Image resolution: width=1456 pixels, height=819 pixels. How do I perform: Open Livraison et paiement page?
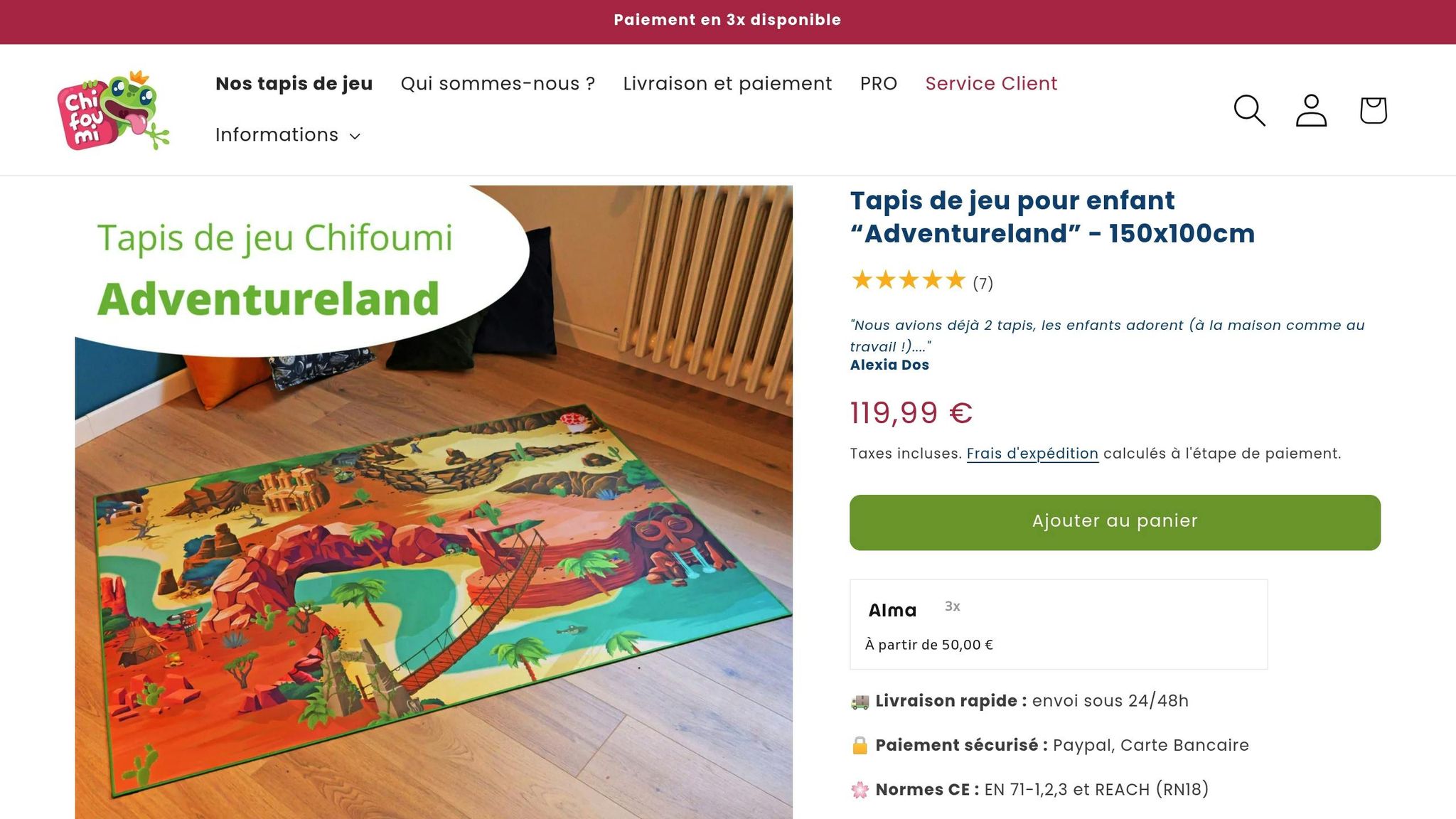pos(727,84)
